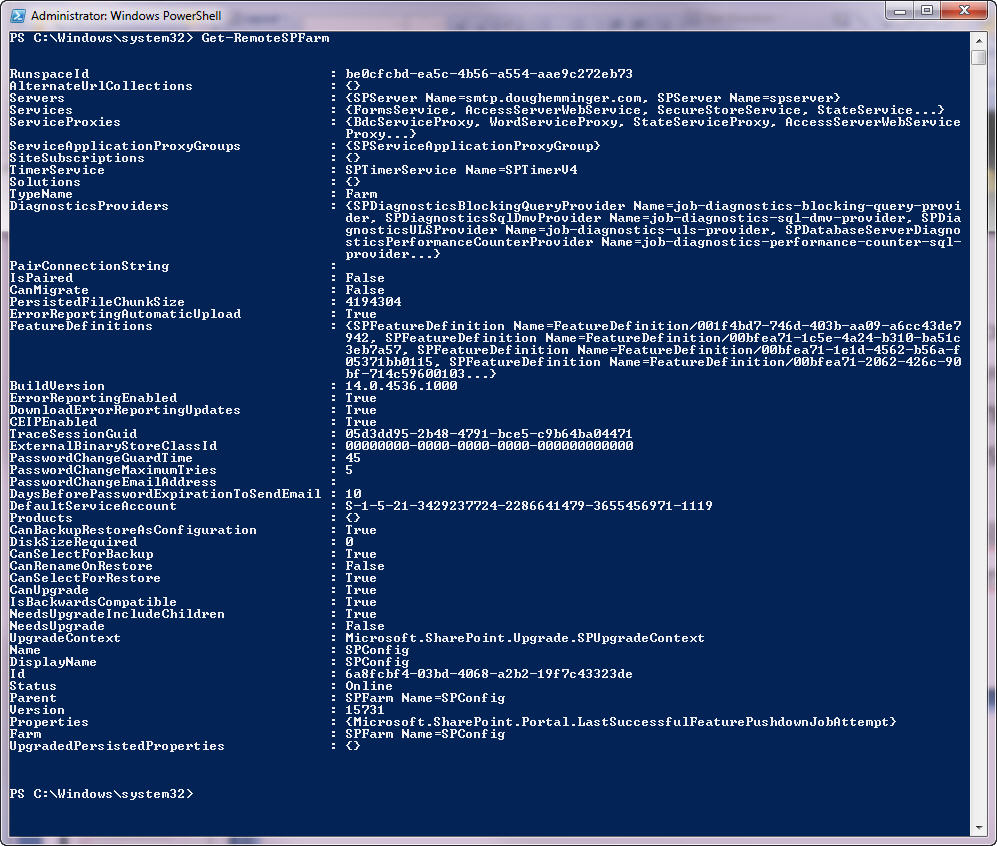Click the TypeName value Farm
Screen dimensions: 997x846
361,194
